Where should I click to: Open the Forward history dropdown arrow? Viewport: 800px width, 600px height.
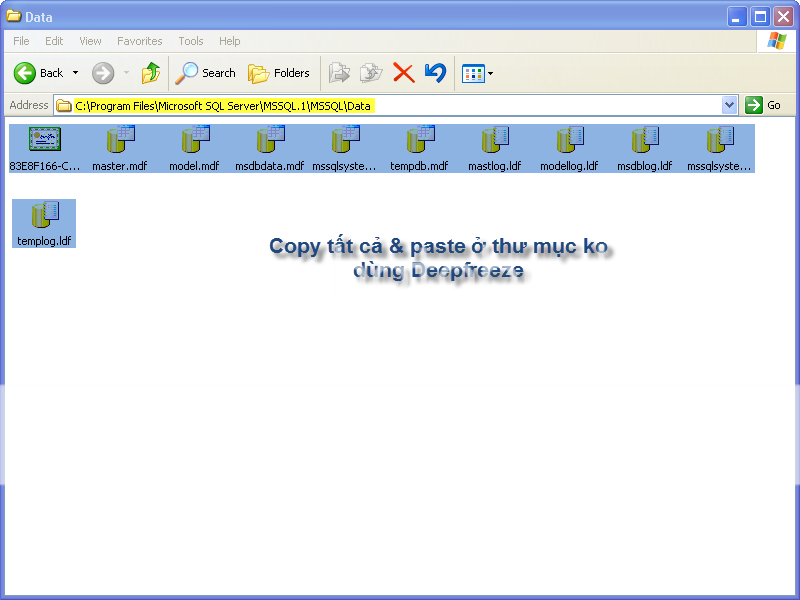(x=126, y=73)
